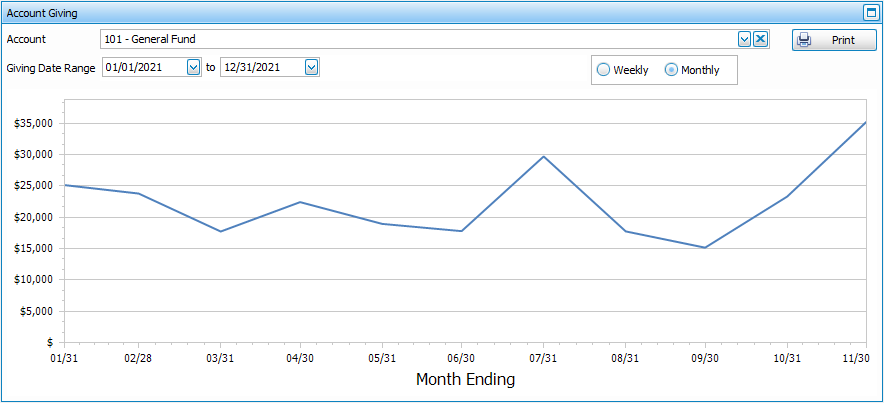884x403 pixels.
Task: Open the end date 12/31/2021 calendar dropdown
Action: (x=311, y=67)
